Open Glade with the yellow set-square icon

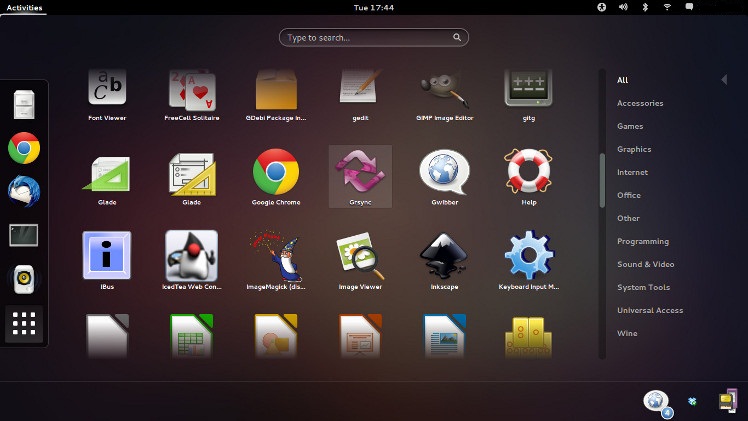(x=192, y=177)
